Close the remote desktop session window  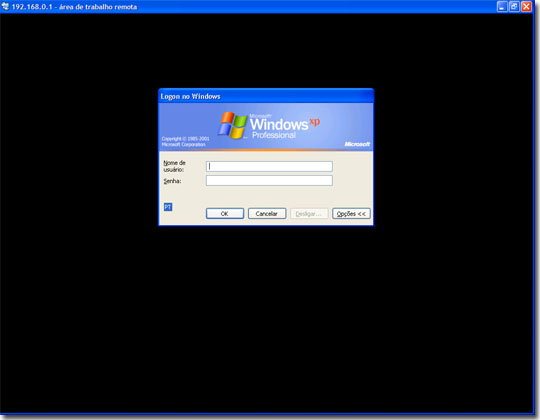(x=526, y=7)
